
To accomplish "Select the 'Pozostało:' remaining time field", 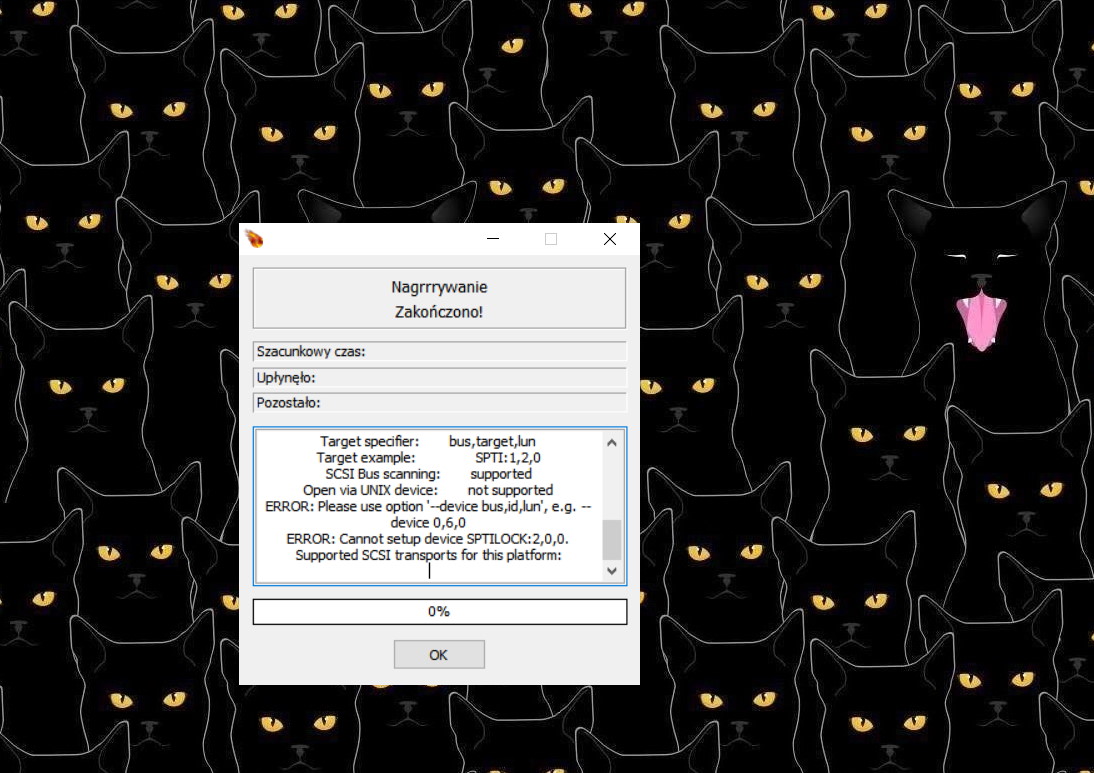I will tap(440, 402).
